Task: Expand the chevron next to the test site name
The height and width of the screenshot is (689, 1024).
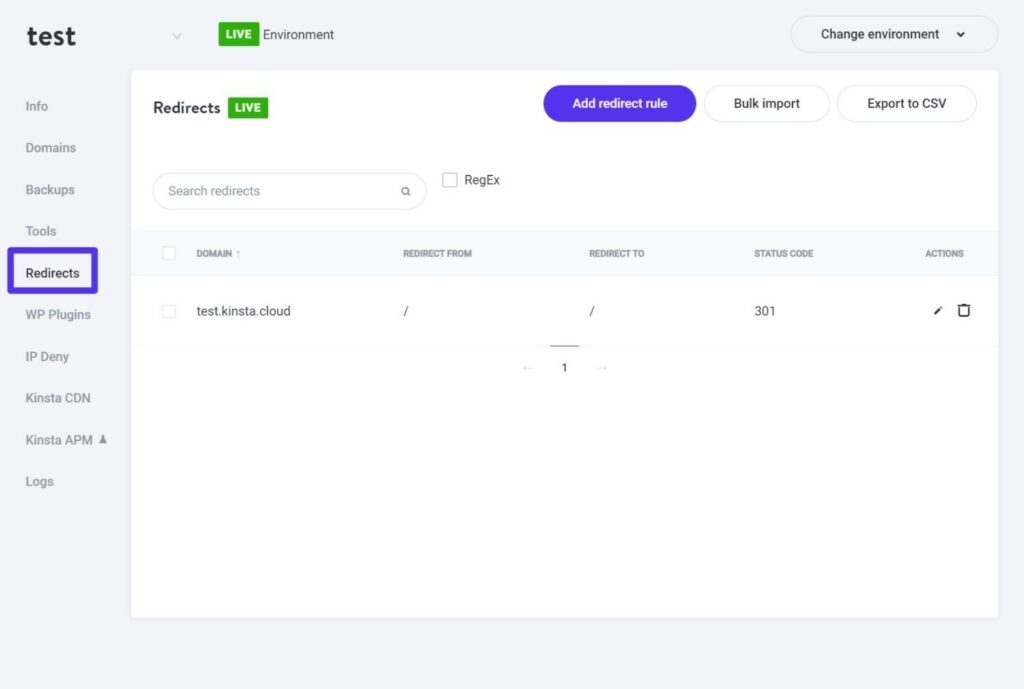Action: click(x=177, y=35)
